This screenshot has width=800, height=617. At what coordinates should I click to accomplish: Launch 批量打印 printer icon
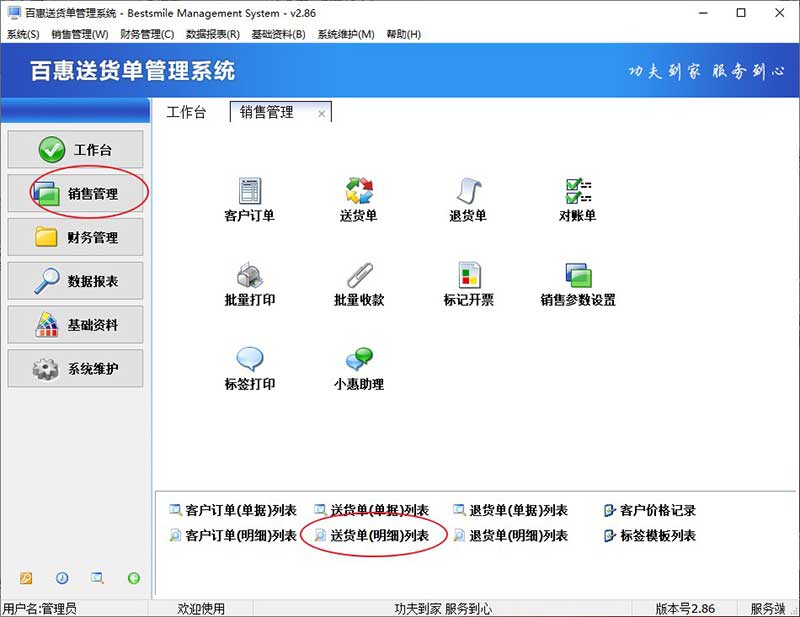pos(249,284)
